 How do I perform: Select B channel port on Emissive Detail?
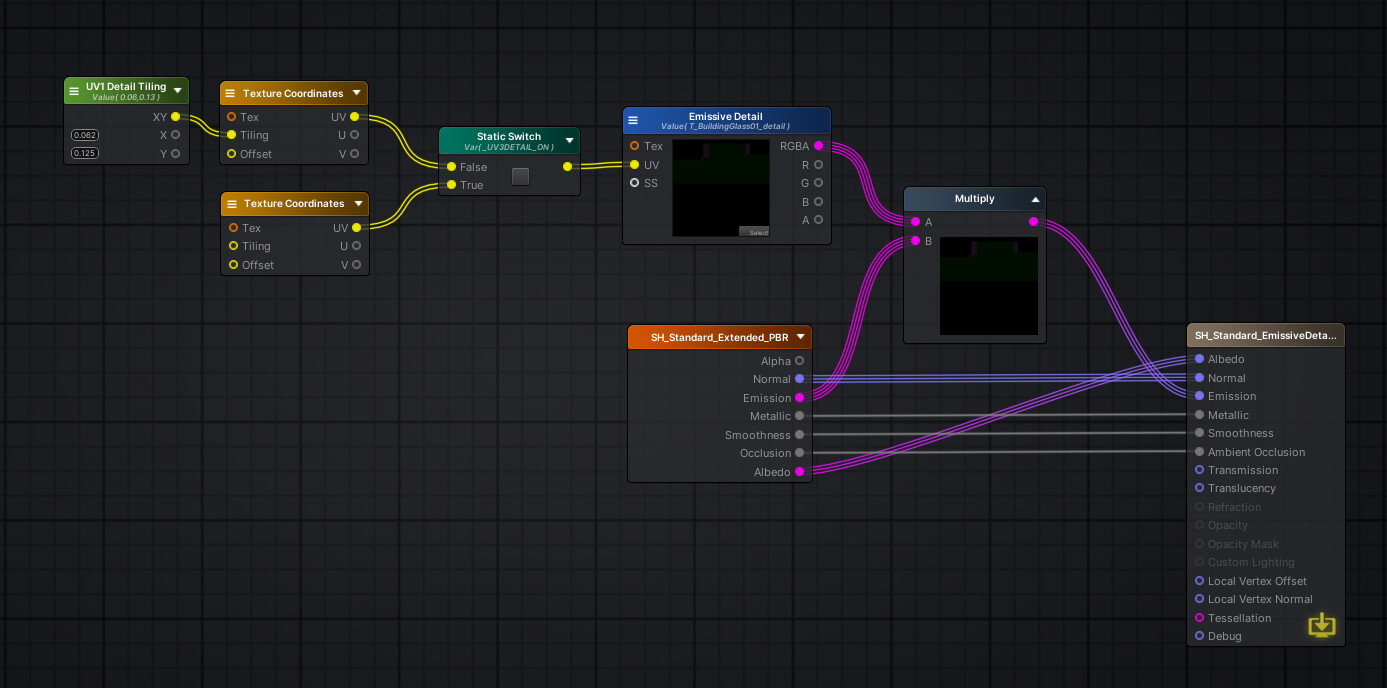pyautogui.click(x=819, y=201)
